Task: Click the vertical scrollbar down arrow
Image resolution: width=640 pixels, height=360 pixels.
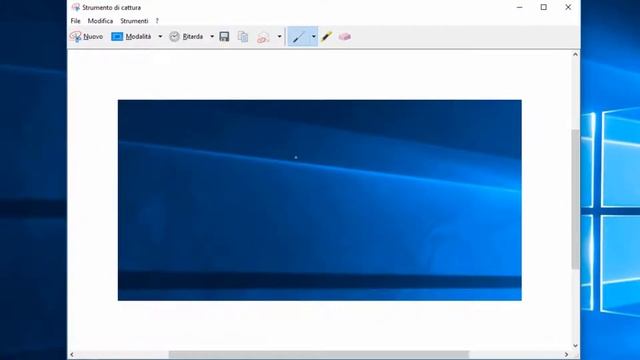Action: [575, 346]
